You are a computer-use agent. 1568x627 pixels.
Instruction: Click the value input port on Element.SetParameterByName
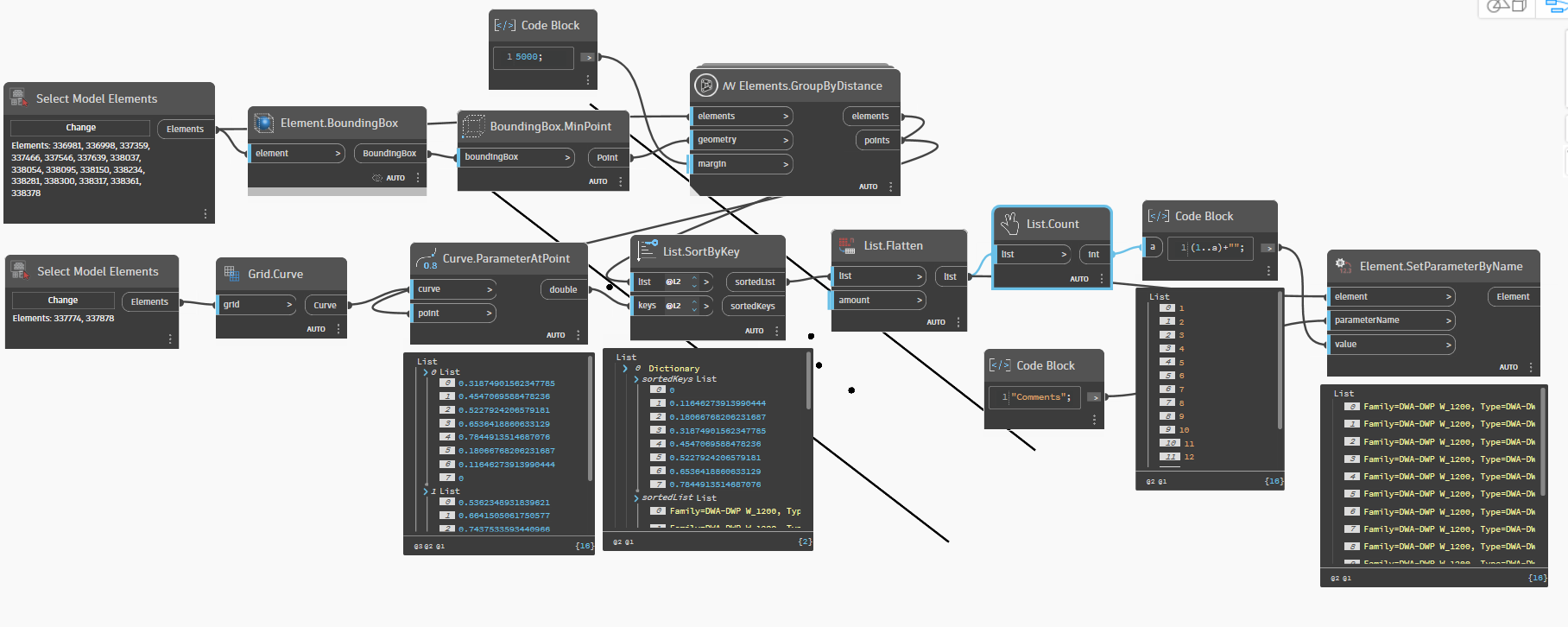(1390, 345)
